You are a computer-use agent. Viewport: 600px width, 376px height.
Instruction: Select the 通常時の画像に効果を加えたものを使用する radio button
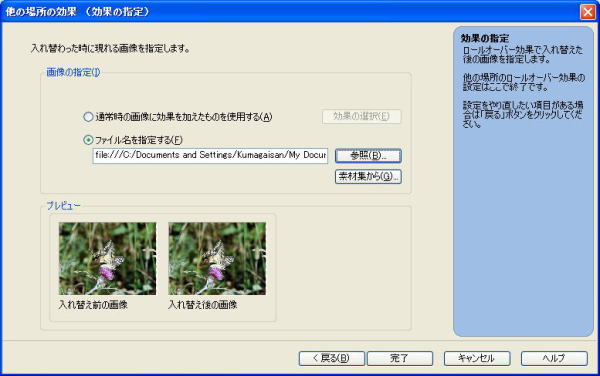coord(88,117)
